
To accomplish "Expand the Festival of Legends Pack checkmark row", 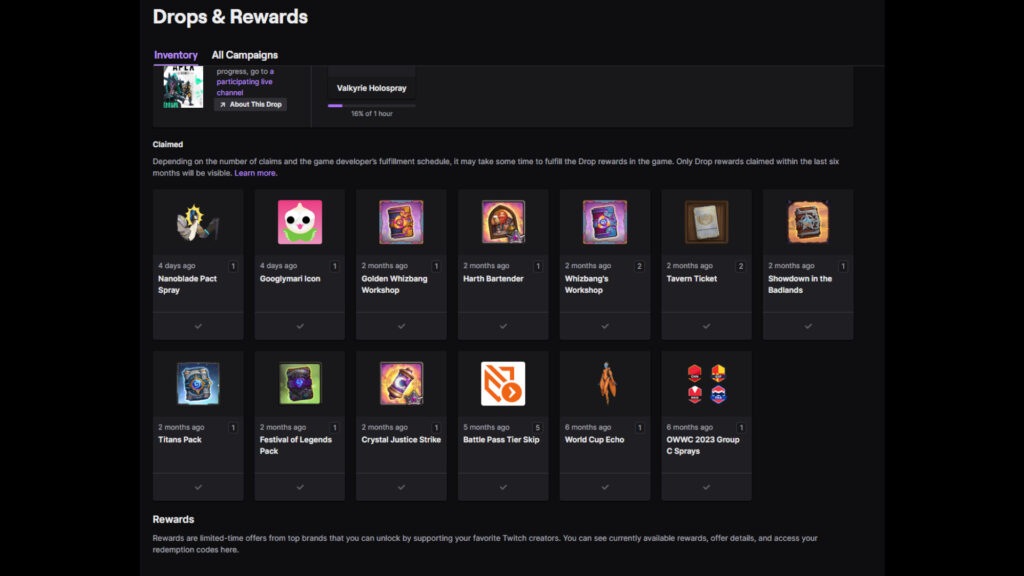I will click(x=299, y=486).
